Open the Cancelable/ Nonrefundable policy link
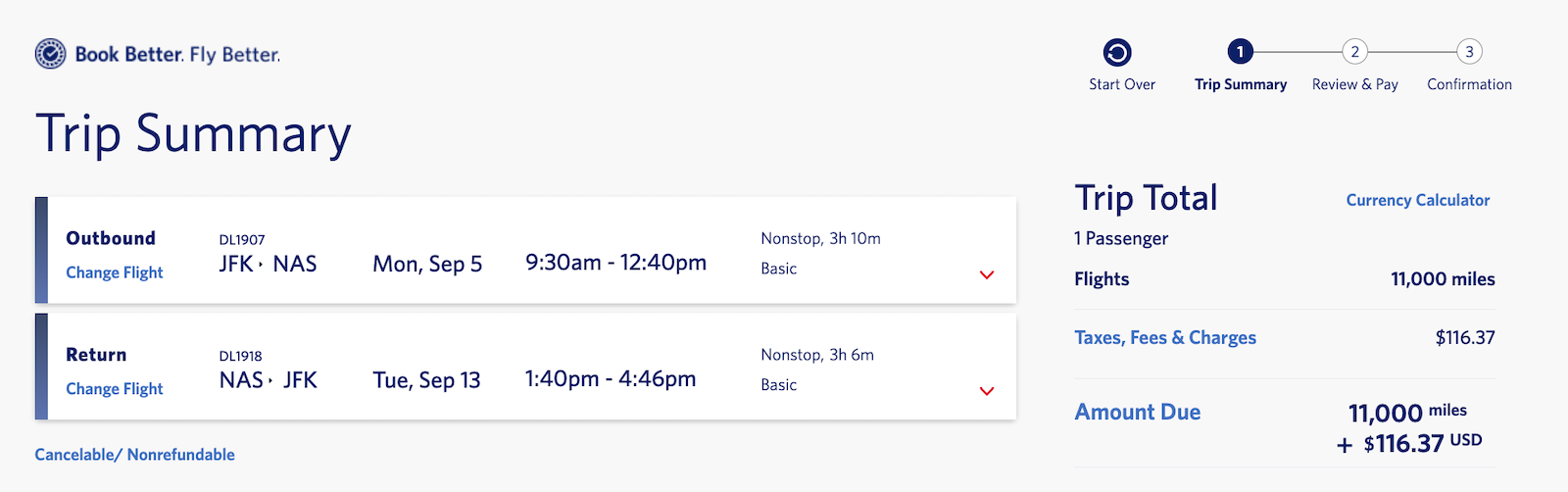 coord(134,455)
